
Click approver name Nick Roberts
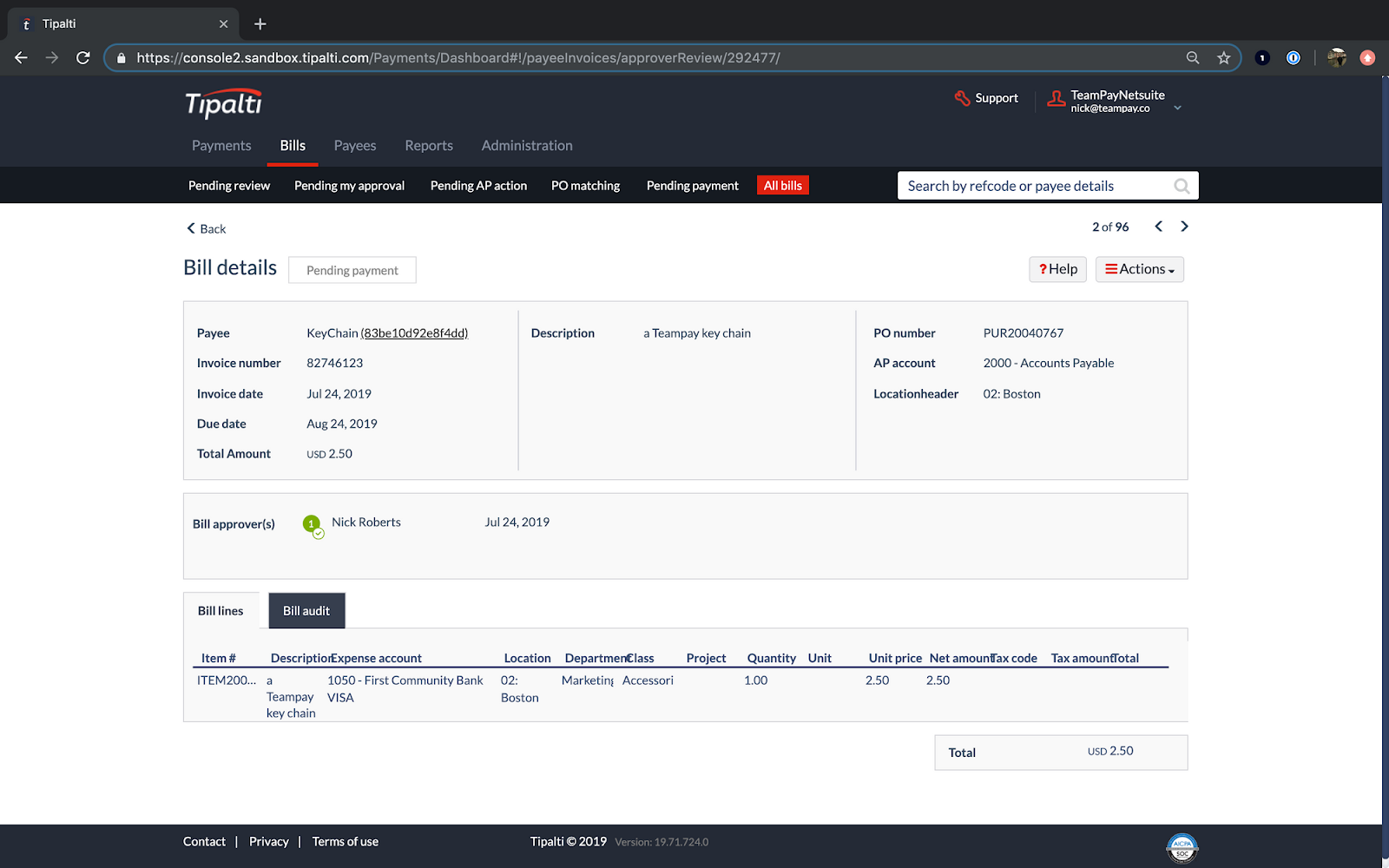[366, 523]
